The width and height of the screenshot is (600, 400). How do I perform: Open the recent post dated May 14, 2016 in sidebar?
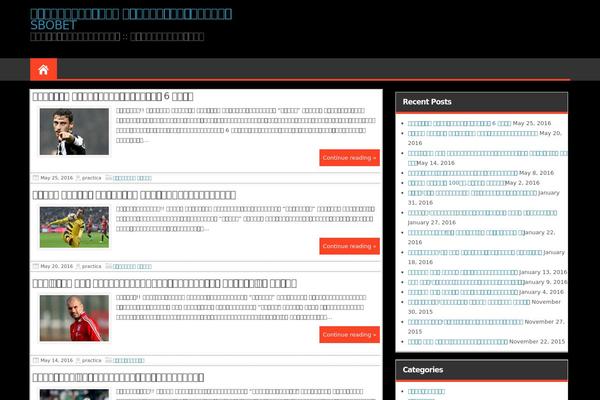pyautogui.click(x=488, y=158)
